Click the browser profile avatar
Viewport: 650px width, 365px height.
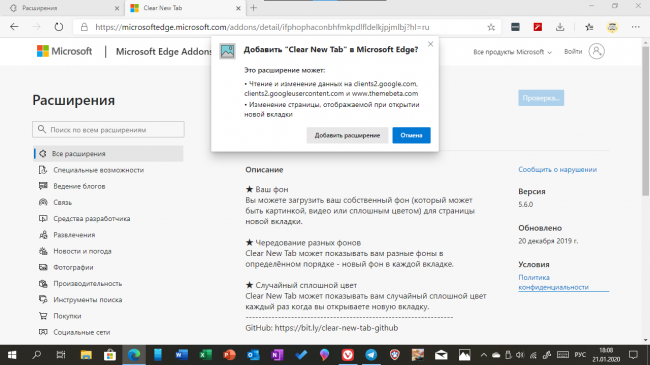tap(612, 27)
